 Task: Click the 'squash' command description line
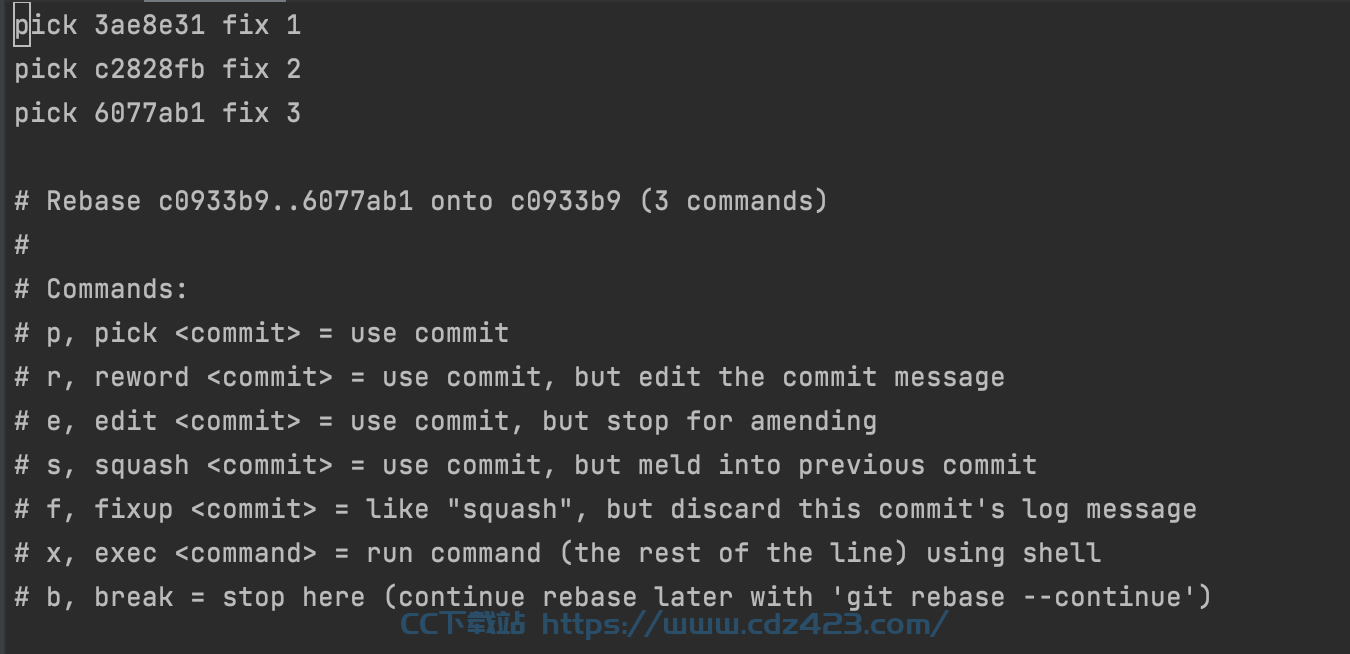click(x=526, y=465)
